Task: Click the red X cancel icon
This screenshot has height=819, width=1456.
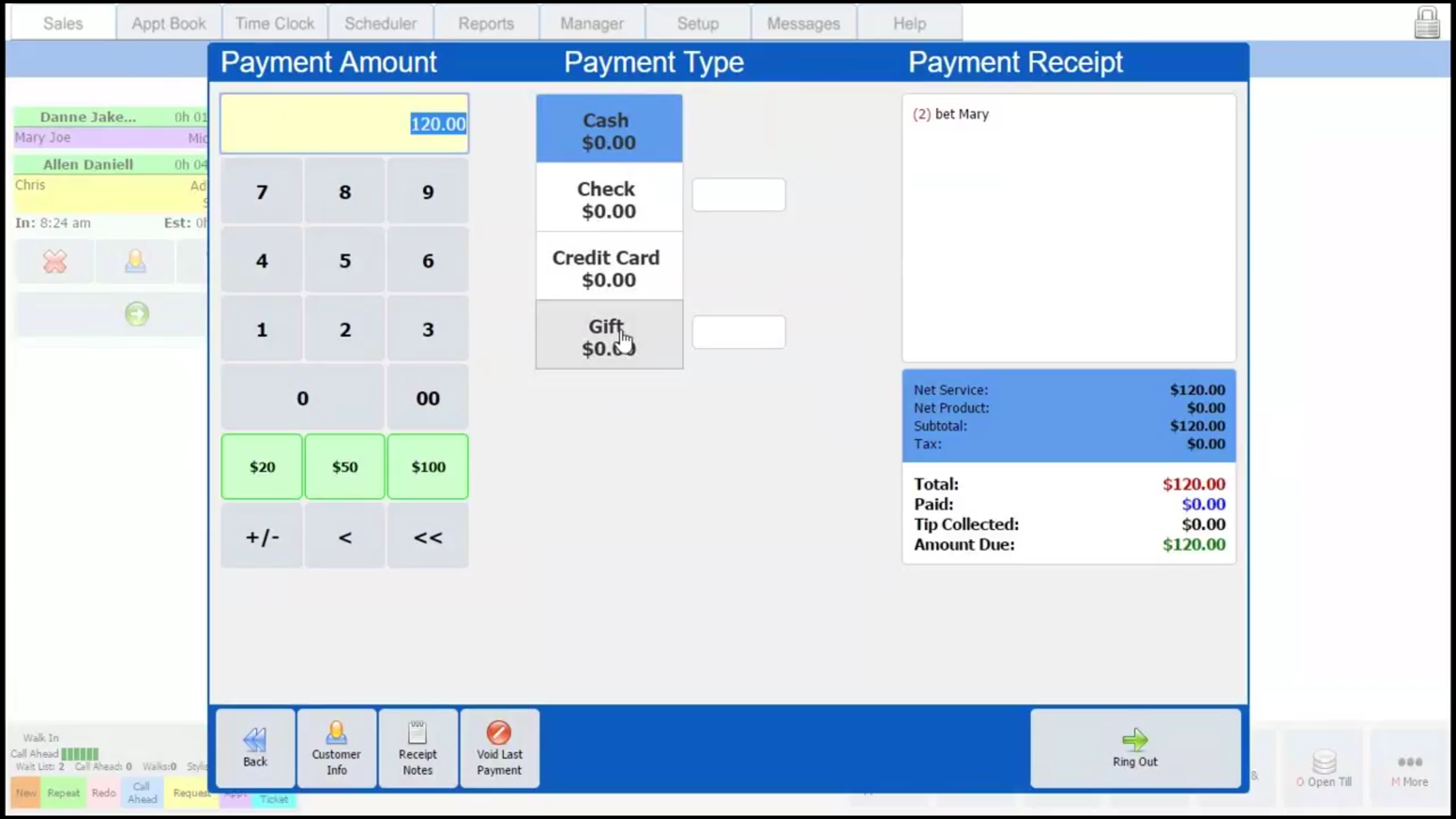Action: [x=55, y=262]
